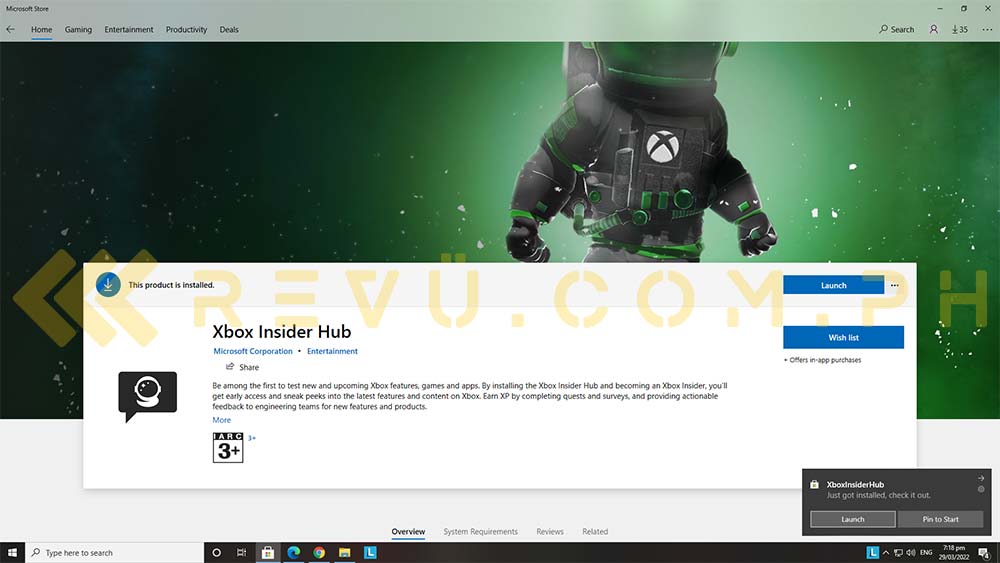
Task: Click ENG language indicator
Action: [x=926, y=553]
